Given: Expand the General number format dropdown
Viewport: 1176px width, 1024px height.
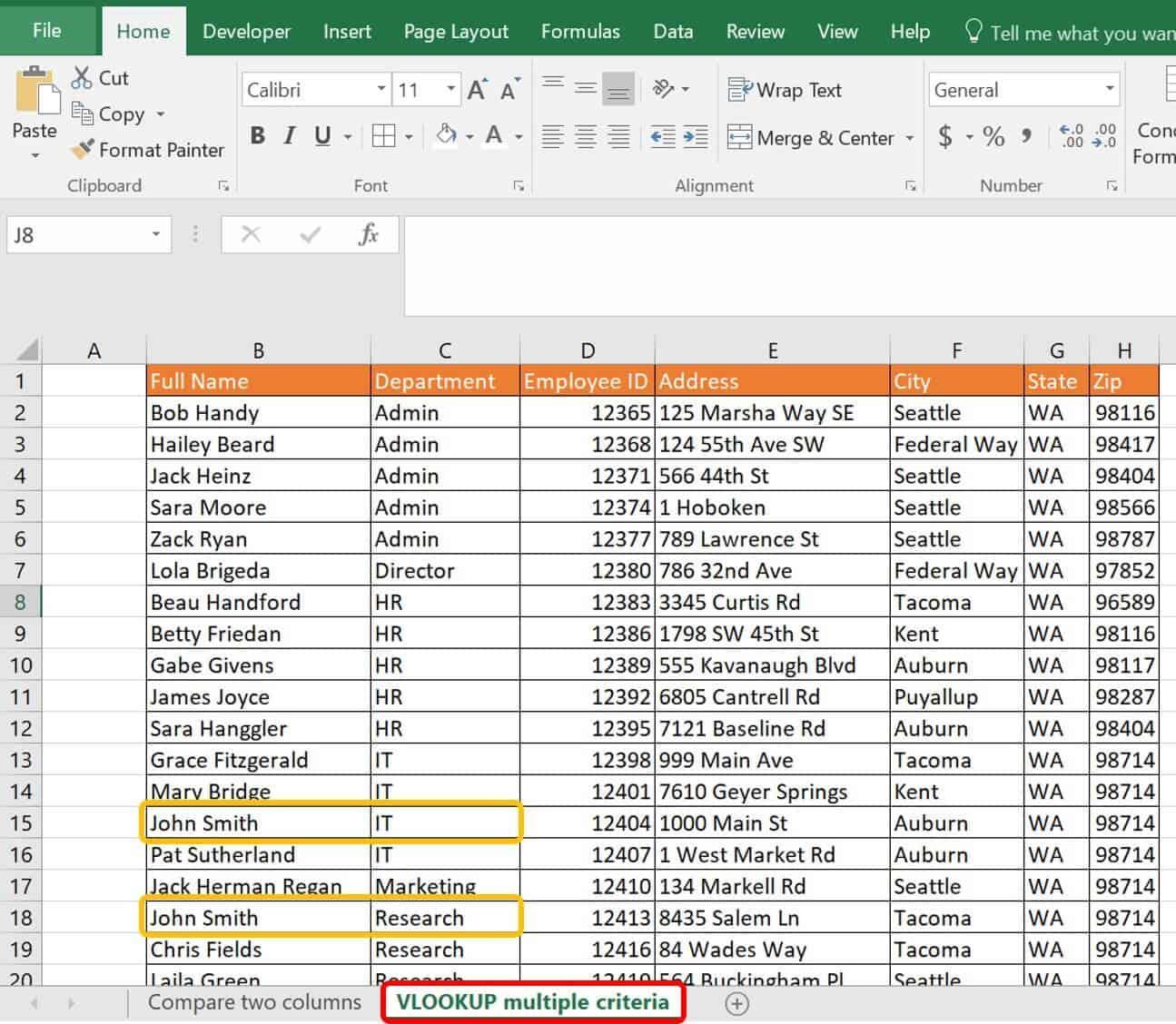Looking at the screenshot, I should (1110, 90).
